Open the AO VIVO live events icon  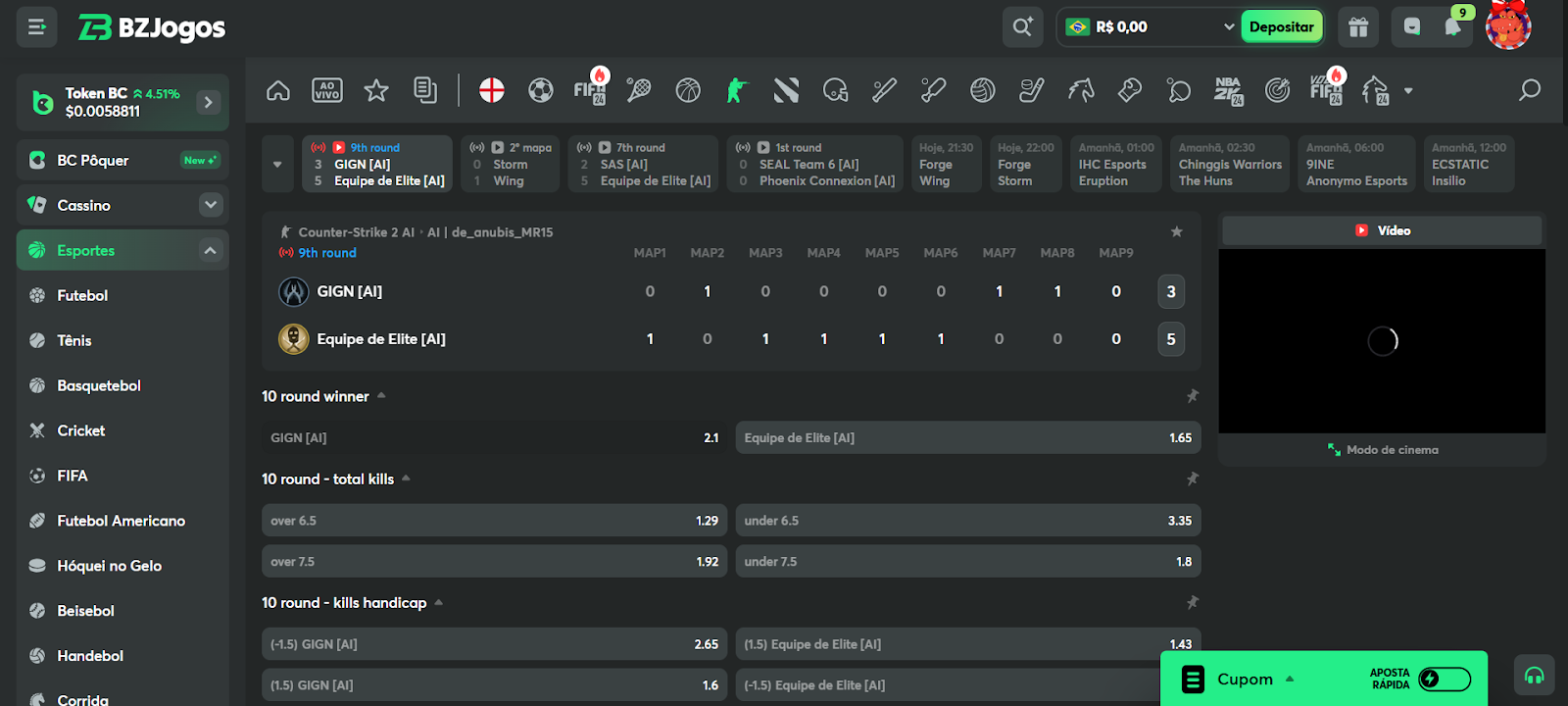pos(327,90)
